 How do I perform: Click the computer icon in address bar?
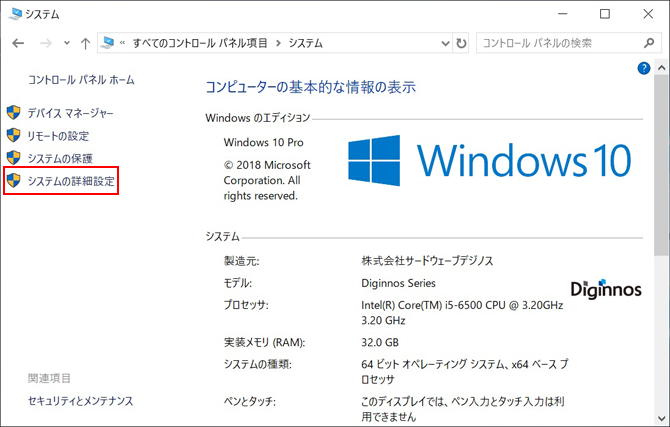click(x=108, y=43)
